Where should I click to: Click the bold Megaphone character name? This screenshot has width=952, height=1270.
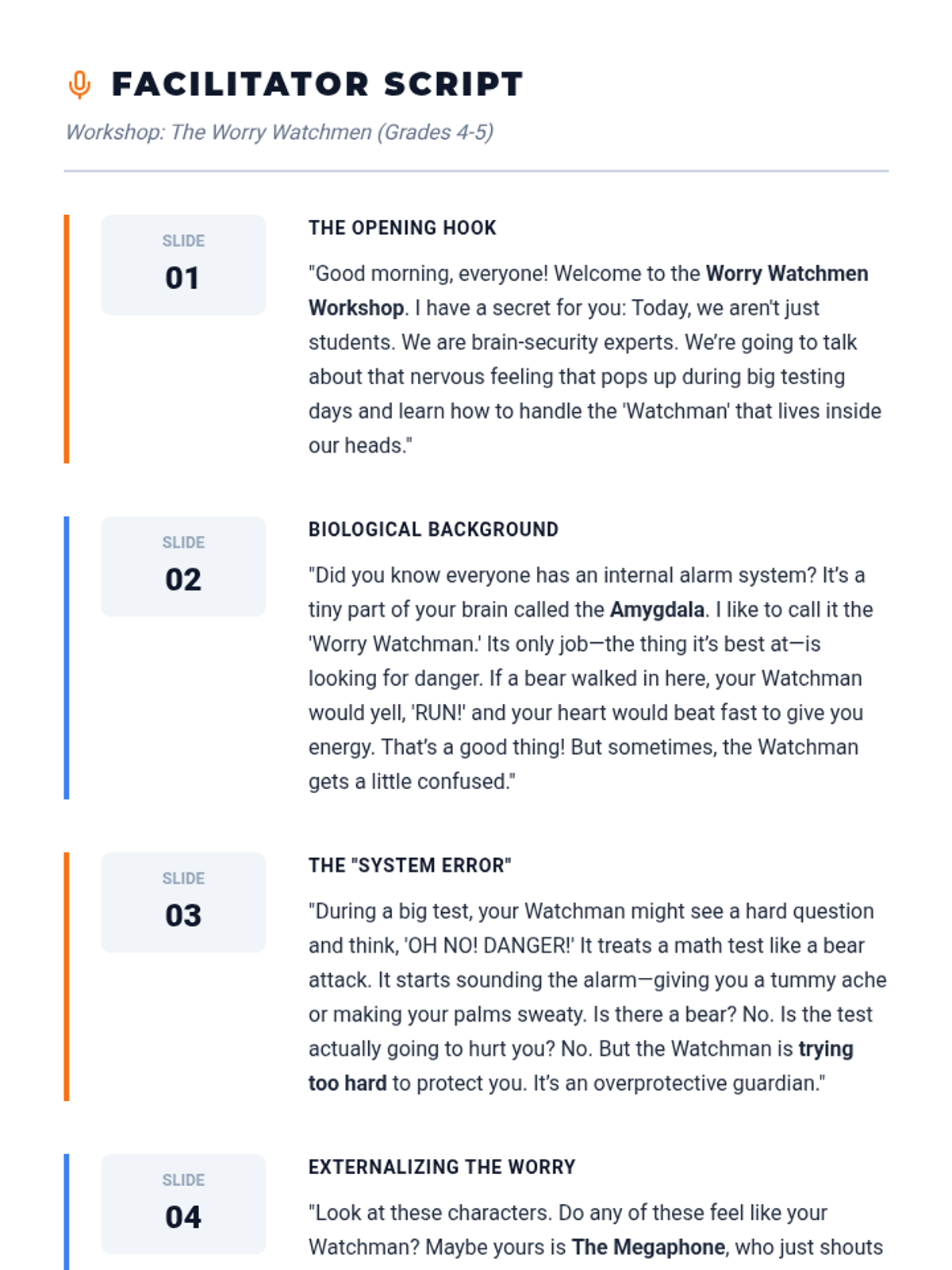(648, 1247)
